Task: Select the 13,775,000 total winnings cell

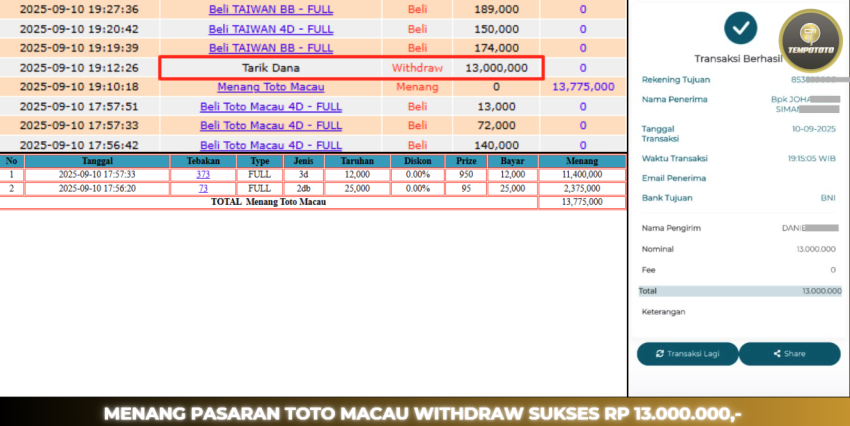Action: 582,202
